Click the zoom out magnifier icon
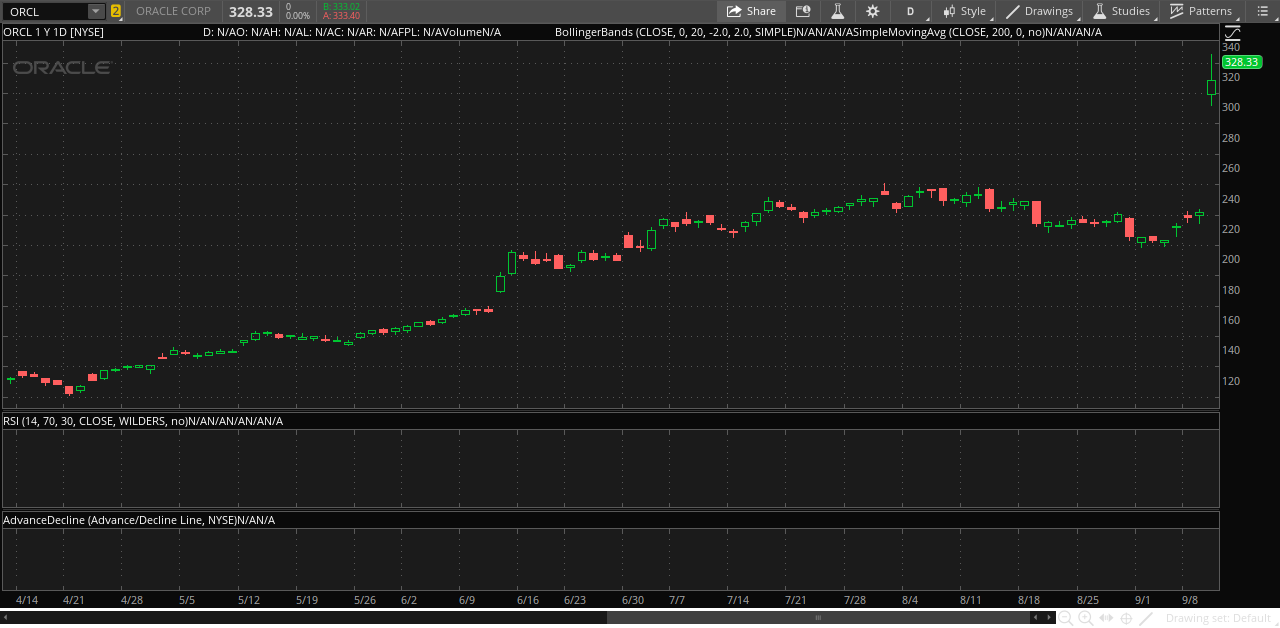 click(1066, 618)
